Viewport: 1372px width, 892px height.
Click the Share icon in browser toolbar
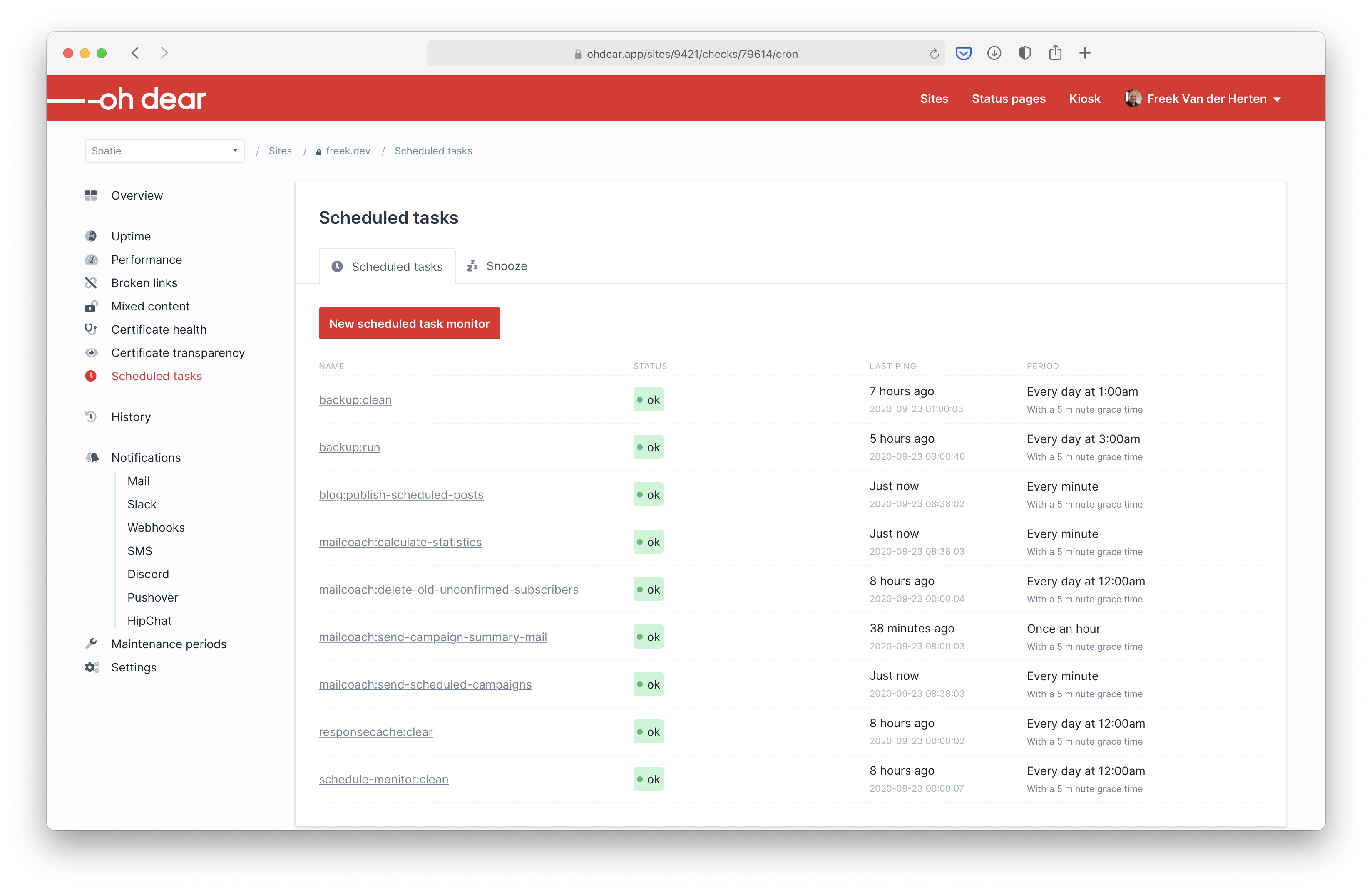coord(1055,52)
